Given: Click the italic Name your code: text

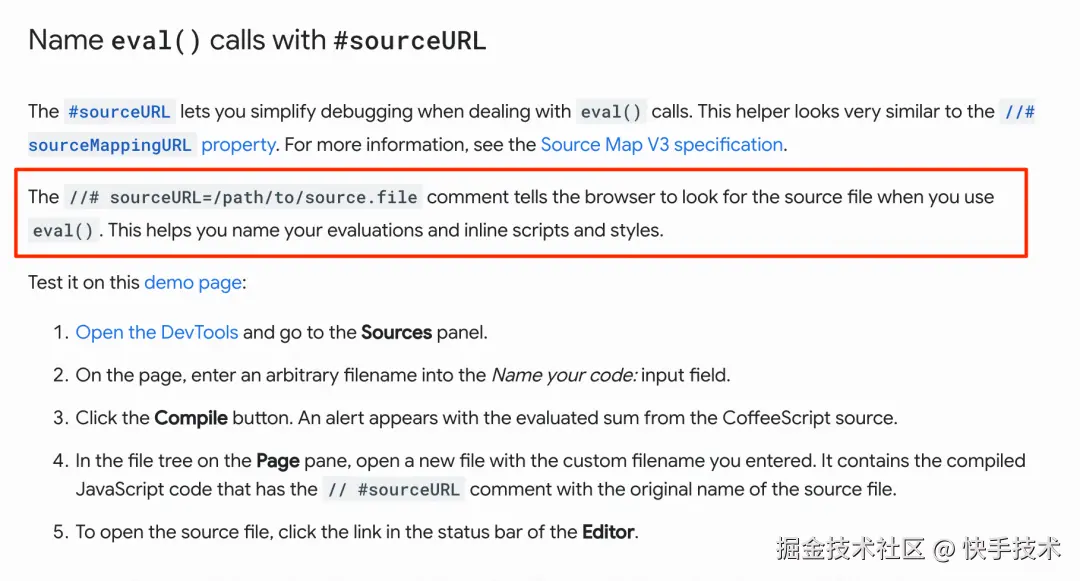Looking at the screenshot, I should [x=563, y=375].
